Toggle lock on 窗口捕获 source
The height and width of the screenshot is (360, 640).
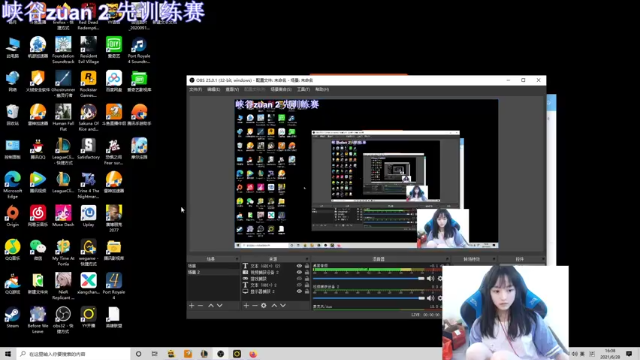[307, 278]
